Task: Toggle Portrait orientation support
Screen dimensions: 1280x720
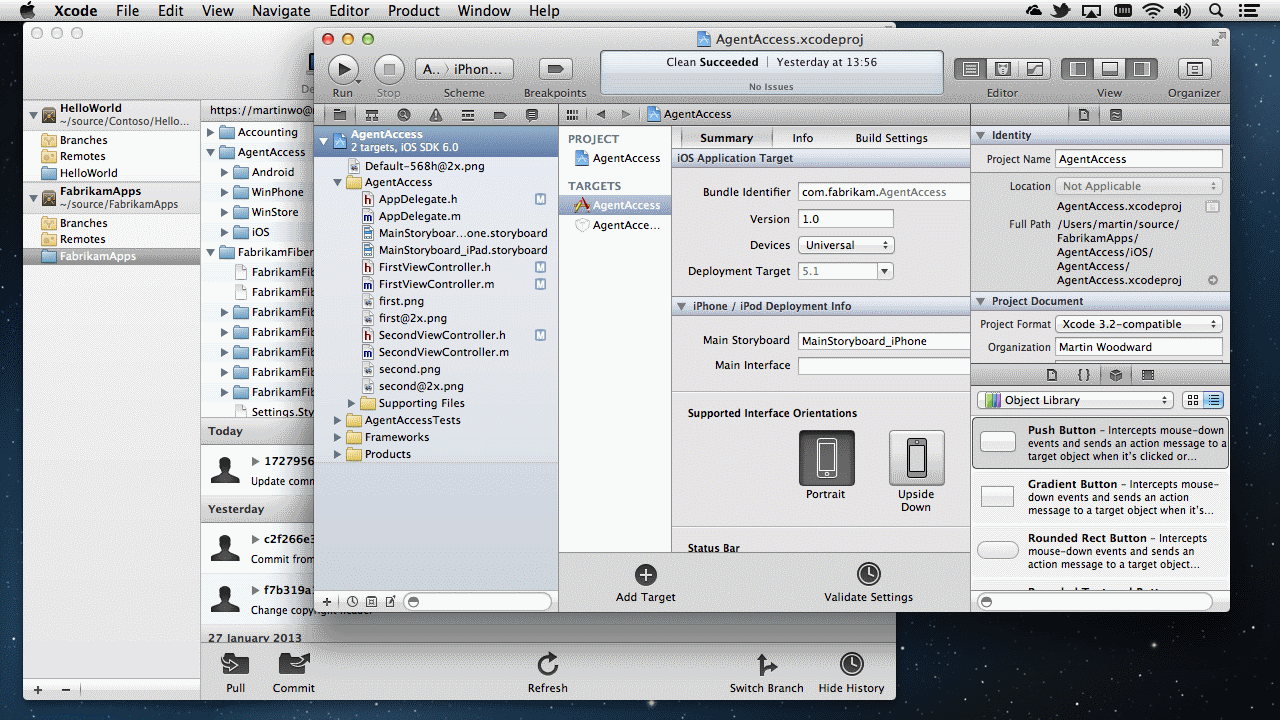Action: (x=826, y=458)
